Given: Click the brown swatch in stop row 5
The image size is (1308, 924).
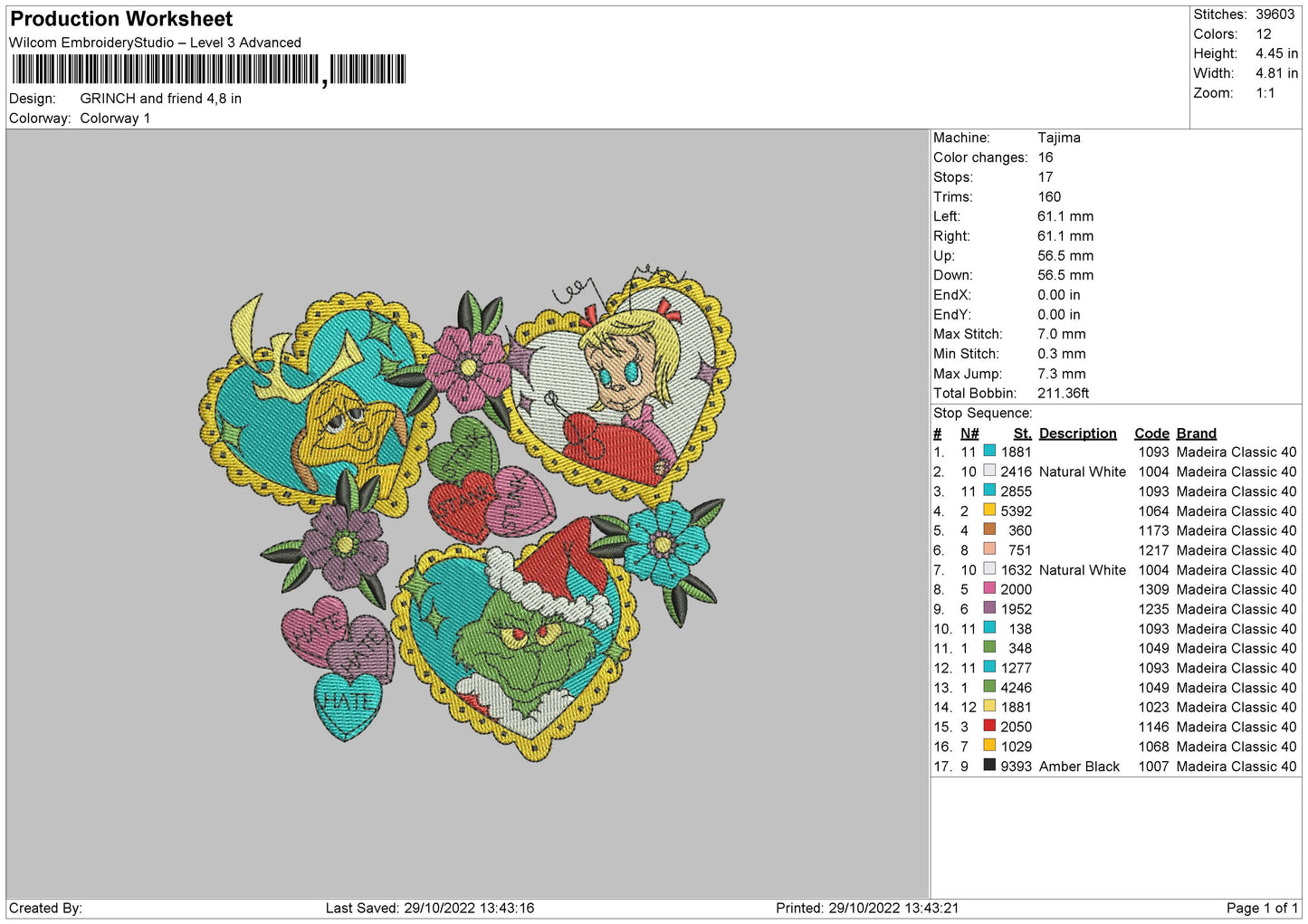Looking at the screenshot, I should (x=989, y=529).
